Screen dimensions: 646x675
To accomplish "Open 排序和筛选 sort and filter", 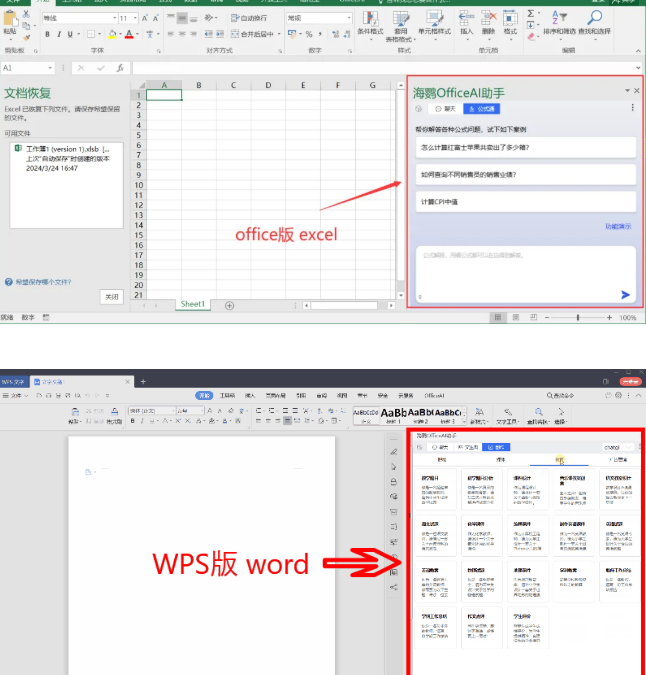I will [x=559, y=24].
